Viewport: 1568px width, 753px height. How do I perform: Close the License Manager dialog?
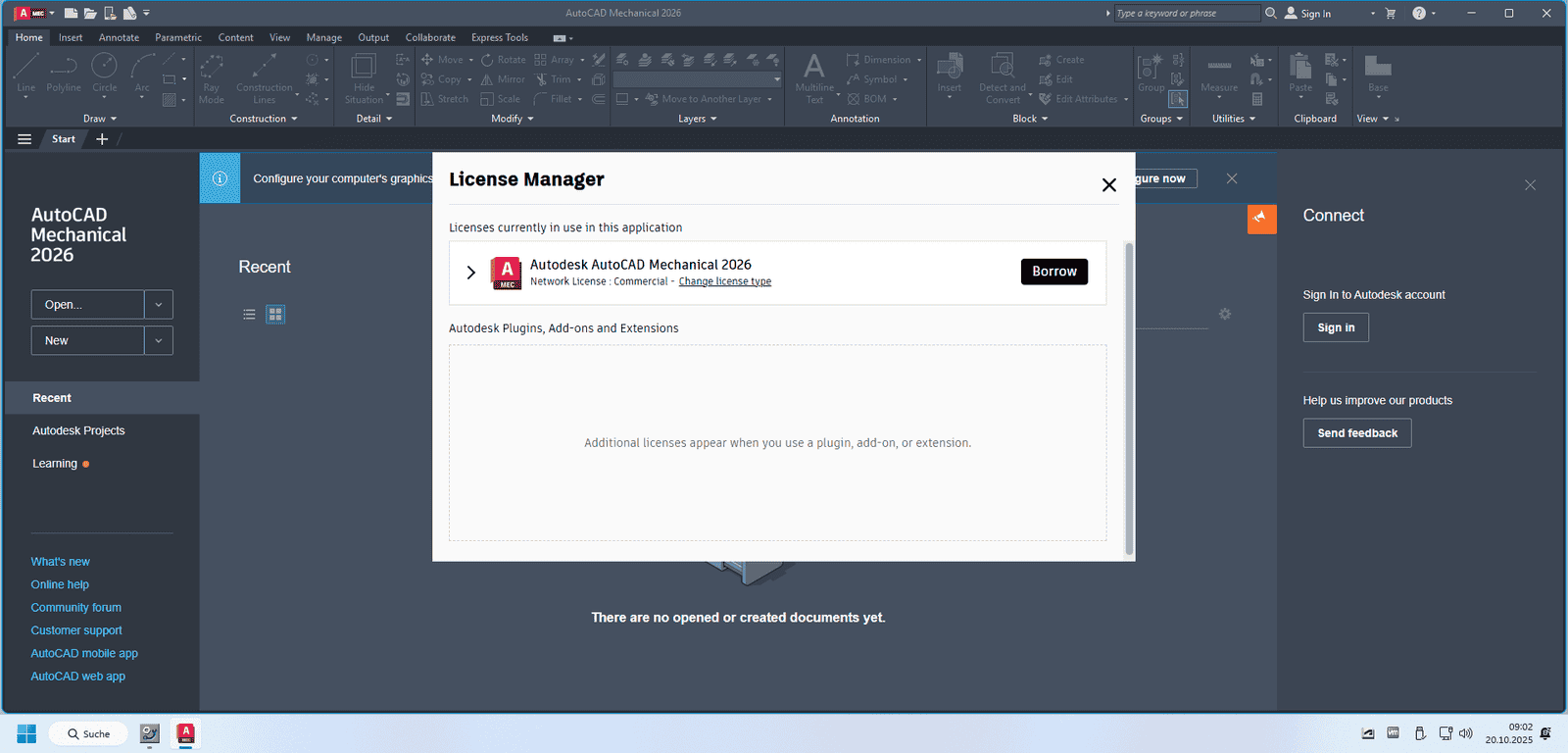1109,184
